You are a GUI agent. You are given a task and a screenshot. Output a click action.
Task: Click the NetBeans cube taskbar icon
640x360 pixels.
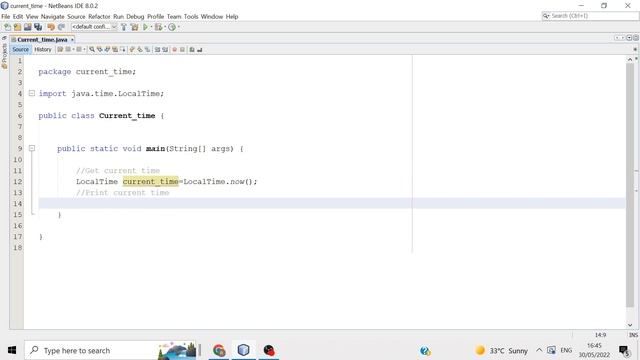pos(244,350)
